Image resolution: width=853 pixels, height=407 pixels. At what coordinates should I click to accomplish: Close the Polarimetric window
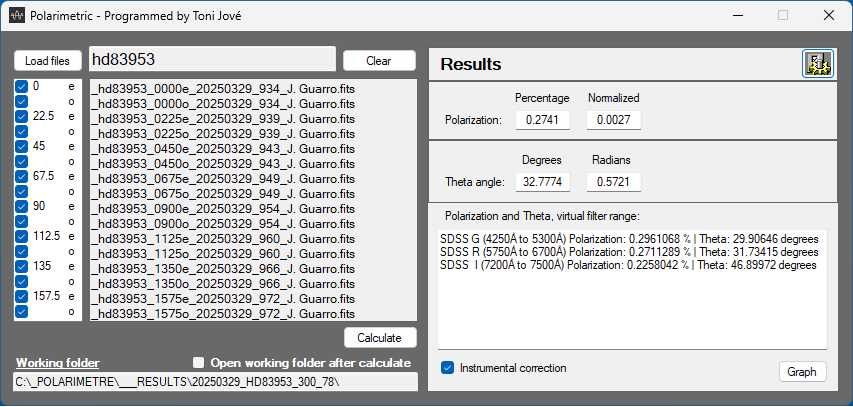pyautogui.click(x=829, y=15)
